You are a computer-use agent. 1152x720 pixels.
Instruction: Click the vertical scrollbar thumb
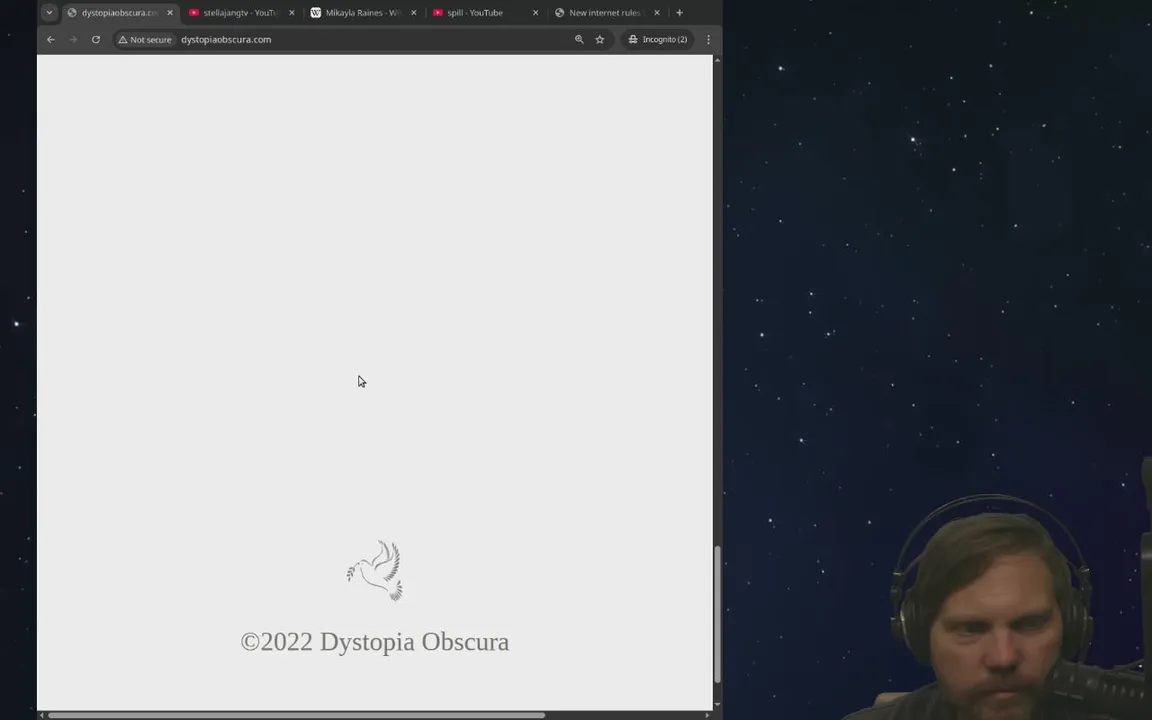(718, 615)
